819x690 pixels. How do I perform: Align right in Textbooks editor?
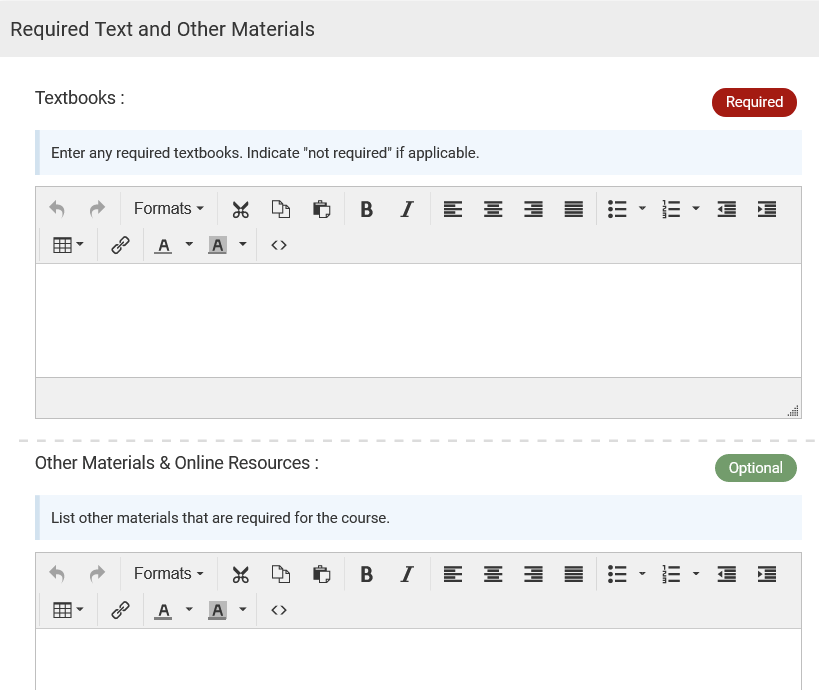click(533, 209)
